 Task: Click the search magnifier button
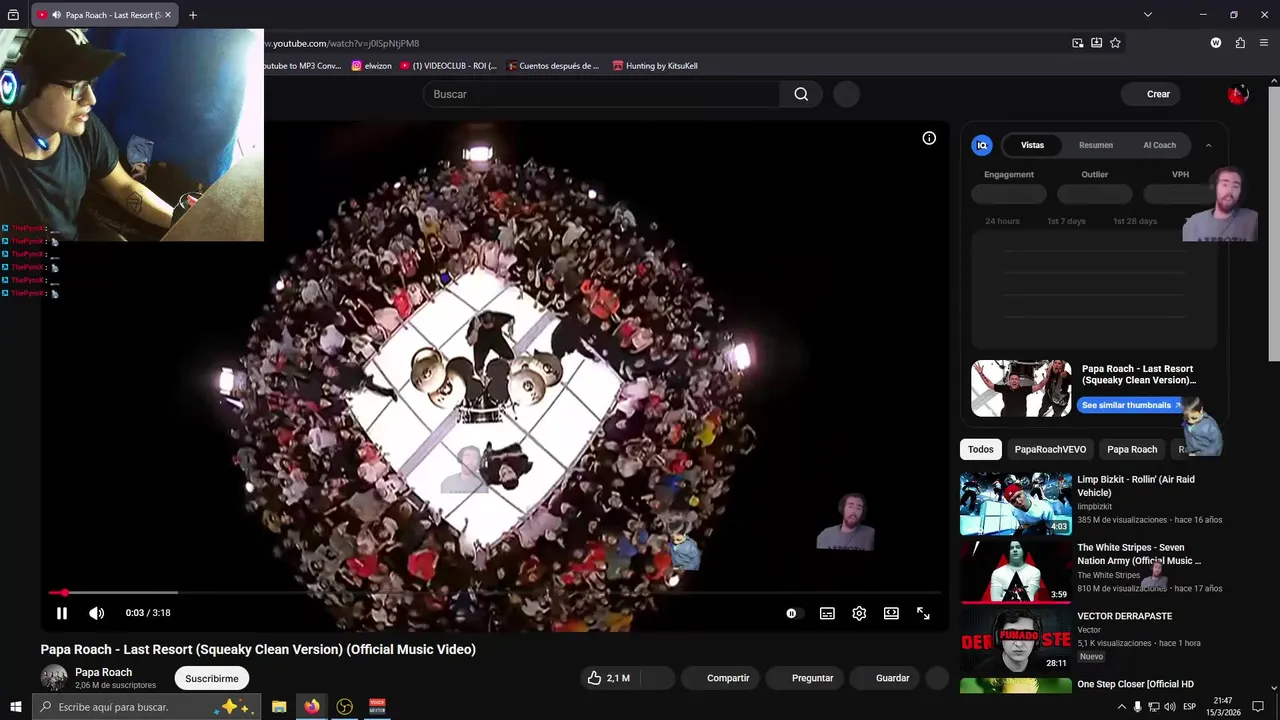[801, 94]
